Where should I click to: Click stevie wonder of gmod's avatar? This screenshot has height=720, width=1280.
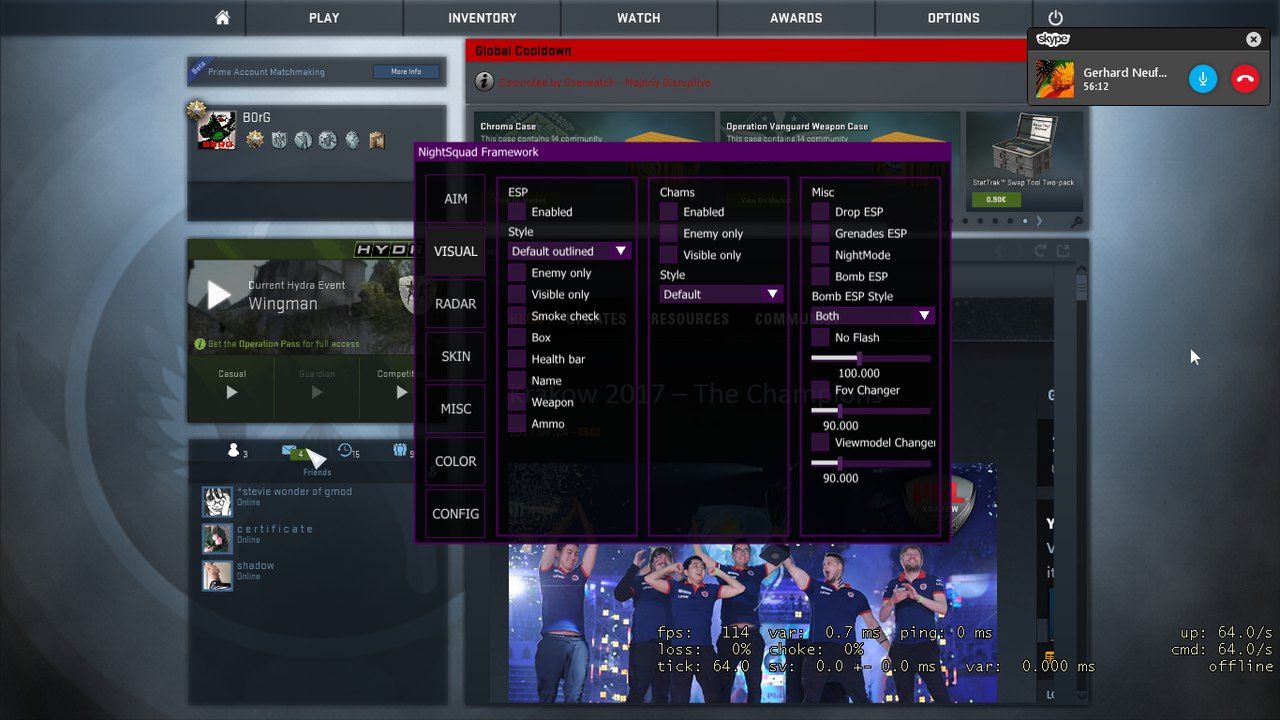coord(217,502)
